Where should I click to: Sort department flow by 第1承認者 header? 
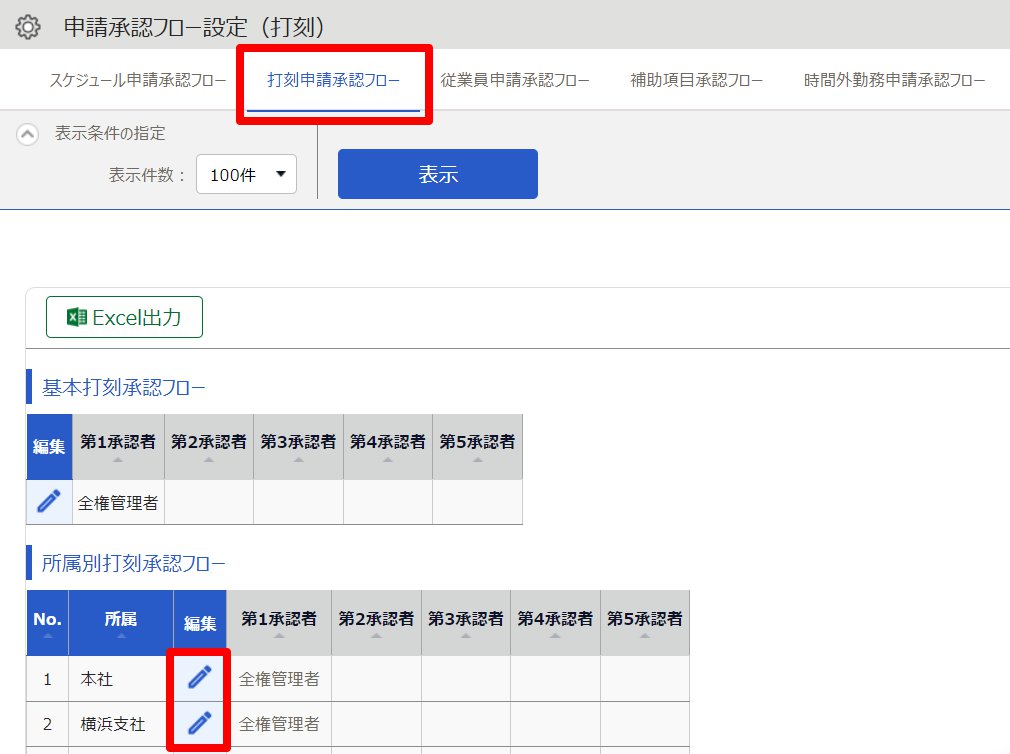pyautogui.click(x=279, y=623)
